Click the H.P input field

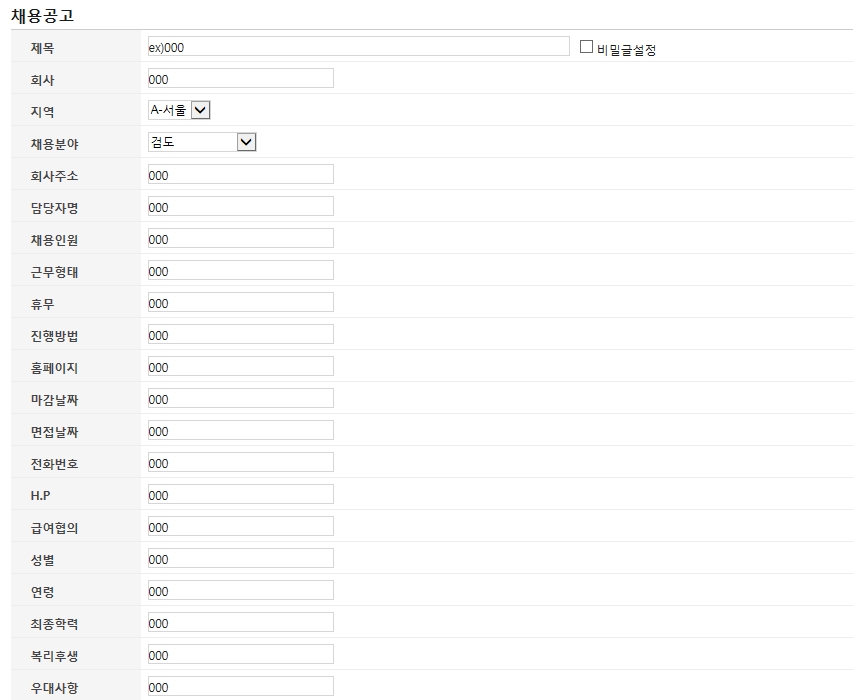point(240,494)
